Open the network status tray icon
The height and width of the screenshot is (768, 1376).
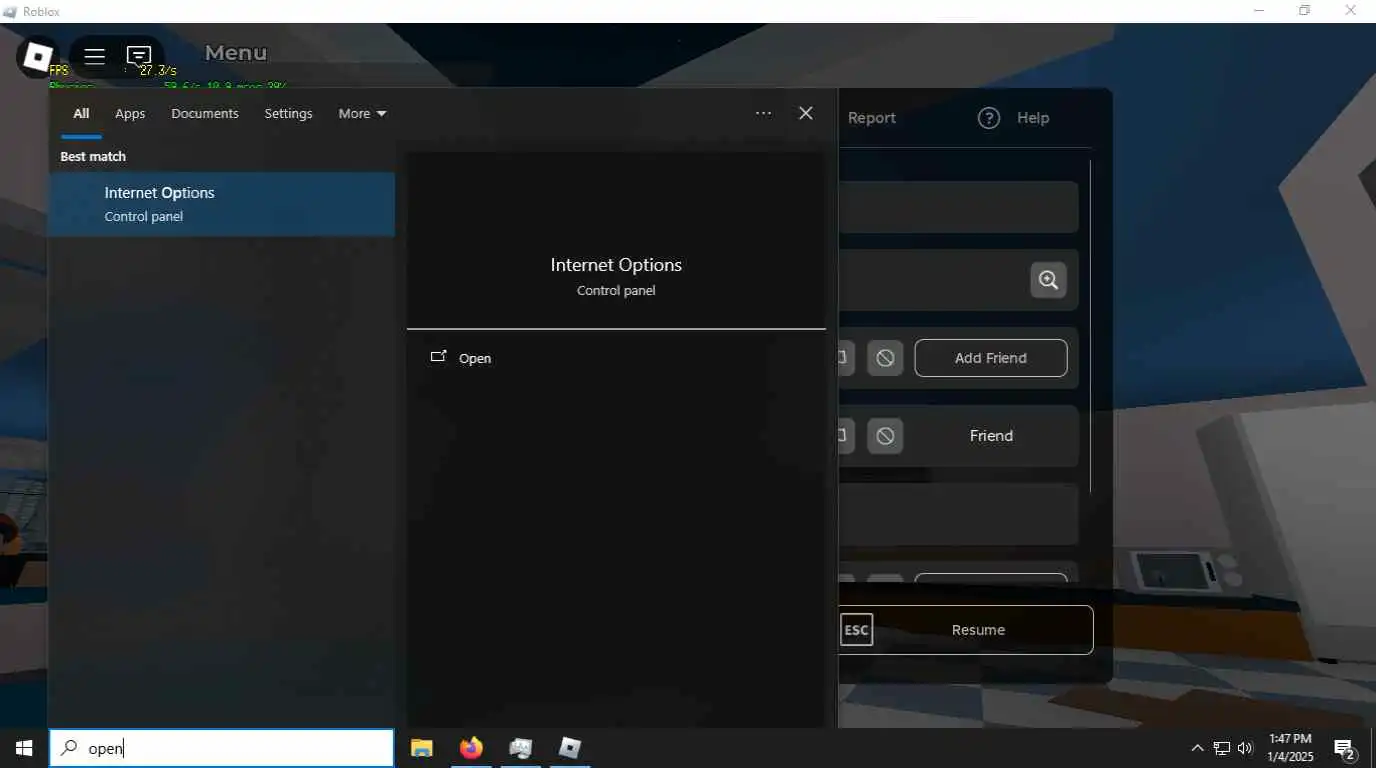1222,748
